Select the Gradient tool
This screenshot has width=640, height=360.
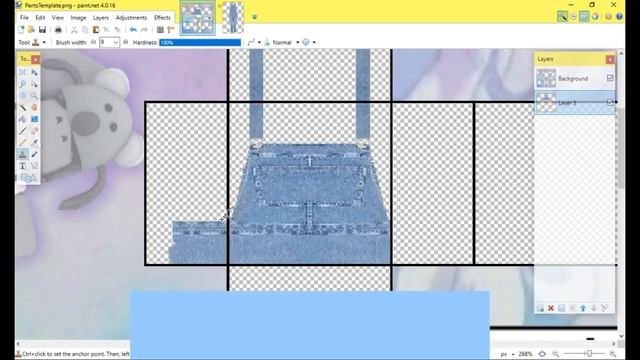pos(34,119)
